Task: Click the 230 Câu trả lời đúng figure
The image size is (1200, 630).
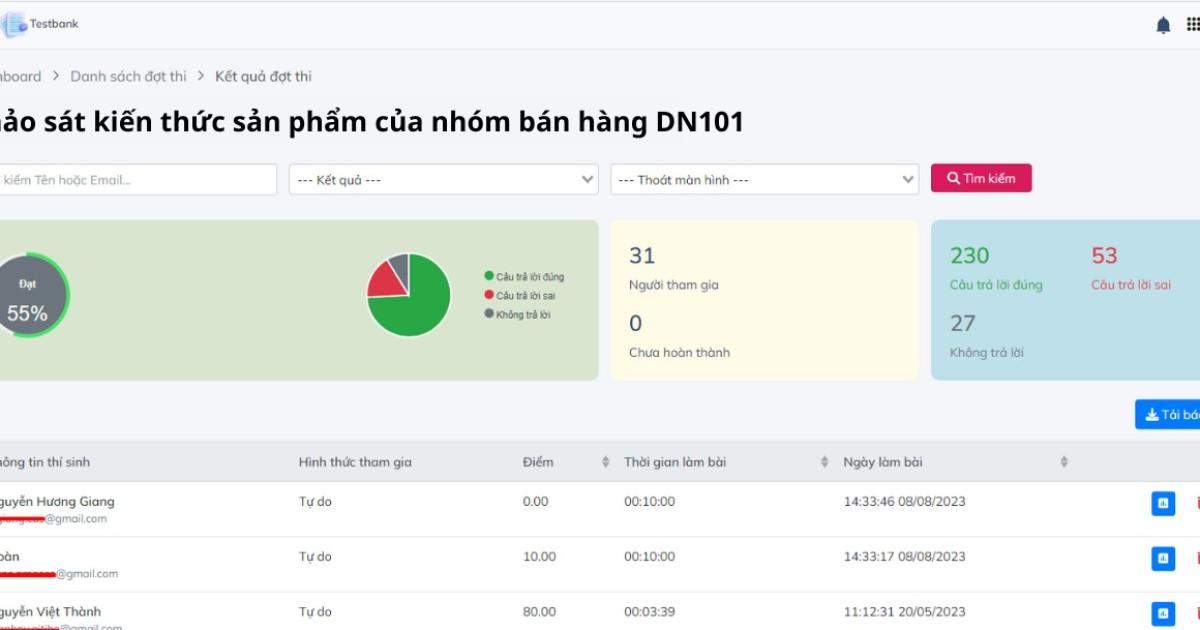Action: click(969, 256)
